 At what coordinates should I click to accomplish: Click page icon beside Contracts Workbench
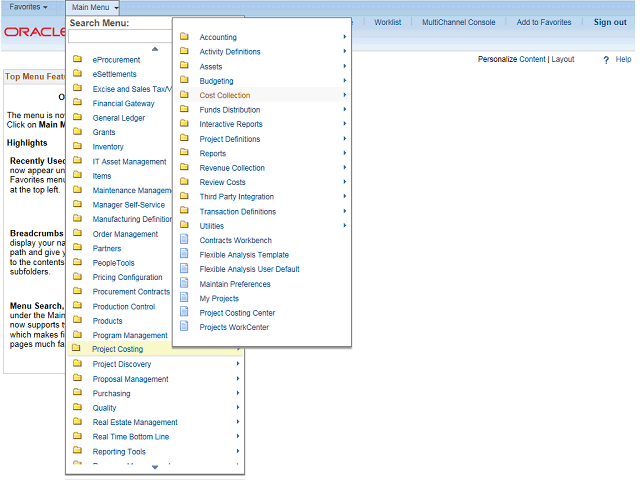[x=184, y=239]
